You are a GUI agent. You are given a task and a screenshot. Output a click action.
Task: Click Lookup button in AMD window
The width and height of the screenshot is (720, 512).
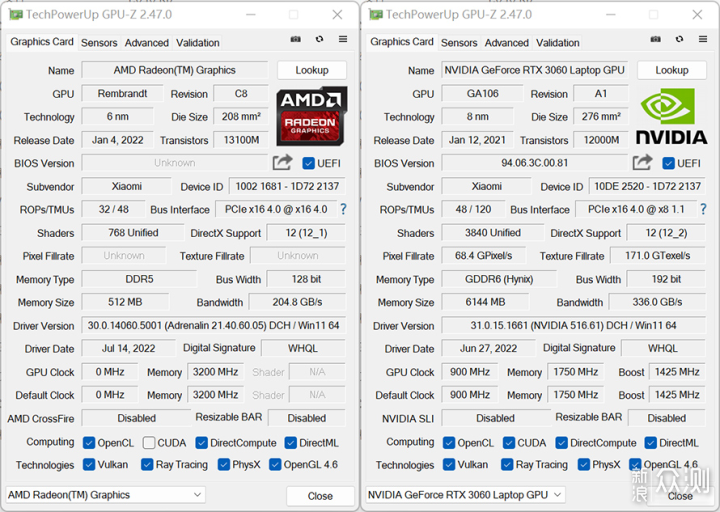click(x=312, y=70)
